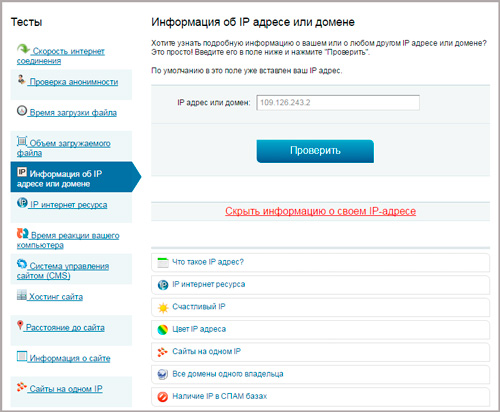Click the green arrow internet speed icon
The image size is (500, 412).
pyautogui.click(x=23, y=49)
